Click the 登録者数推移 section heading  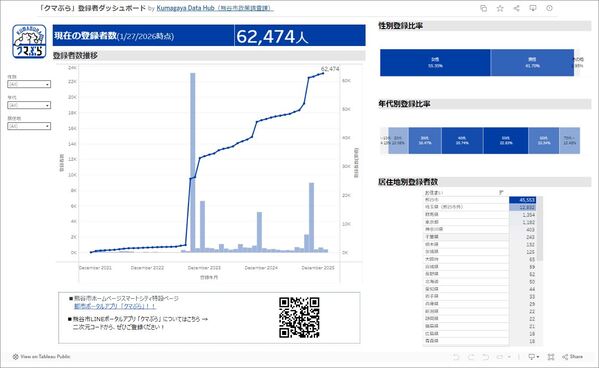[75, 56]
